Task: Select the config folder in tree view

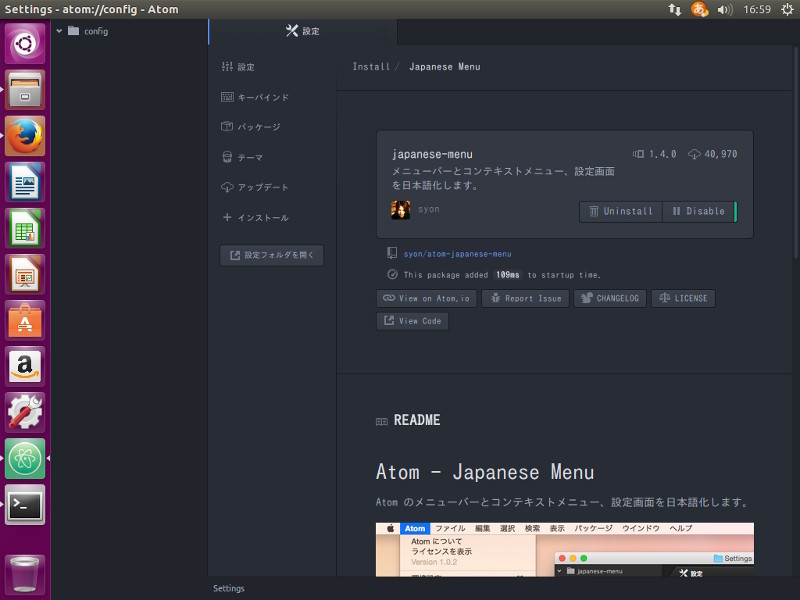Action: click(88, 31)
